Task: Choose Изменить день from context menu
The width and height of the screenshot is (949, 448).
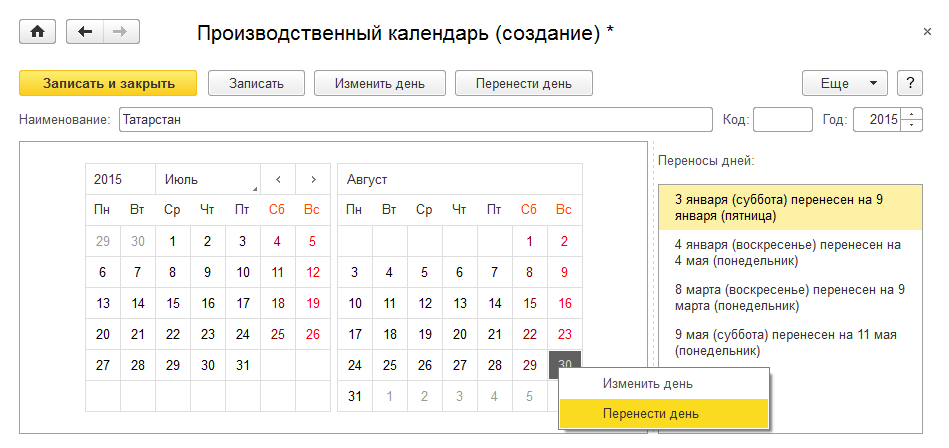Action: 647,383
